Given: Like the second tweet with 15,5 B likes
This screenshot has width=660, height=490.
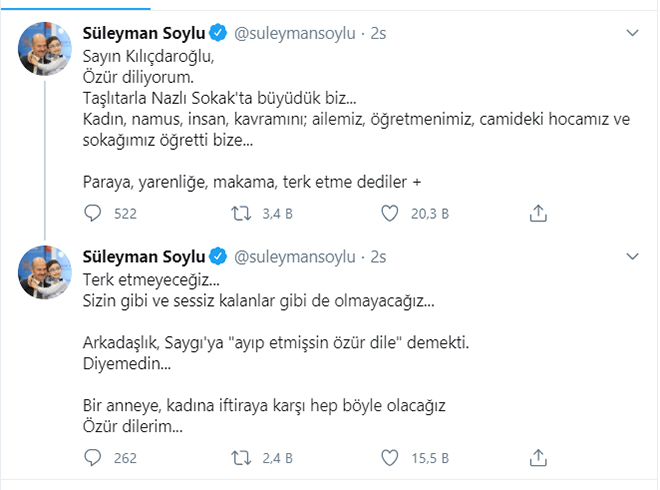Looking at the screenshot, I should [392, 457].
